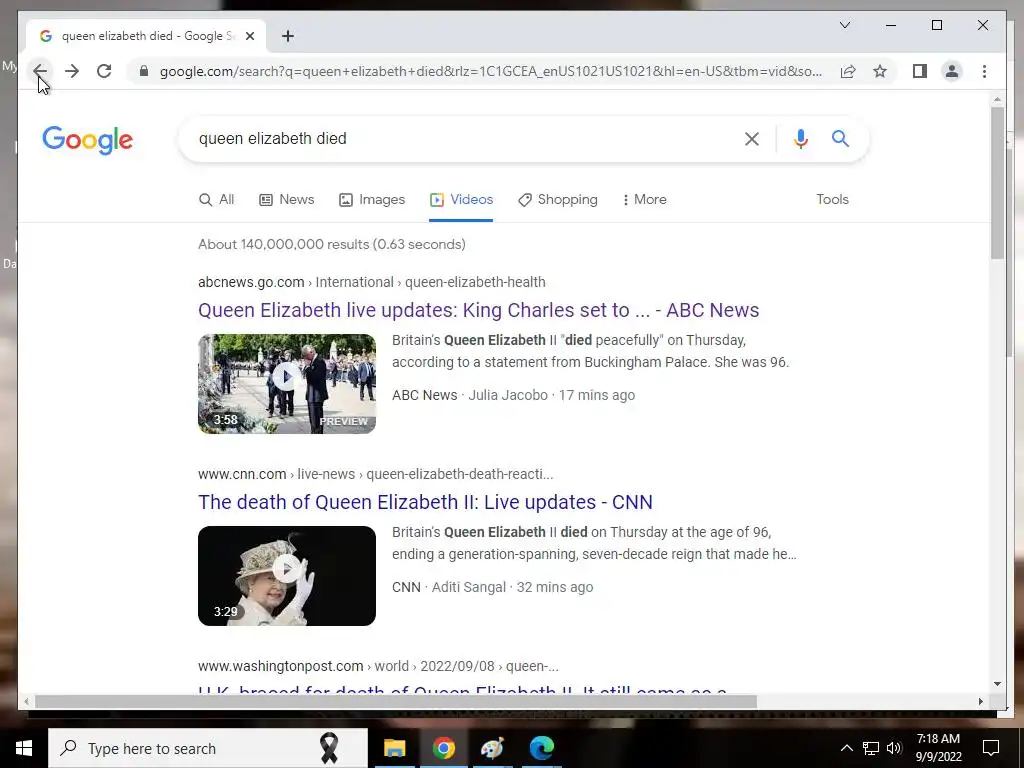This screenshot has width=1024, height=768.
Task: Open the Washington Post result title link
Action: coord(462,688)
